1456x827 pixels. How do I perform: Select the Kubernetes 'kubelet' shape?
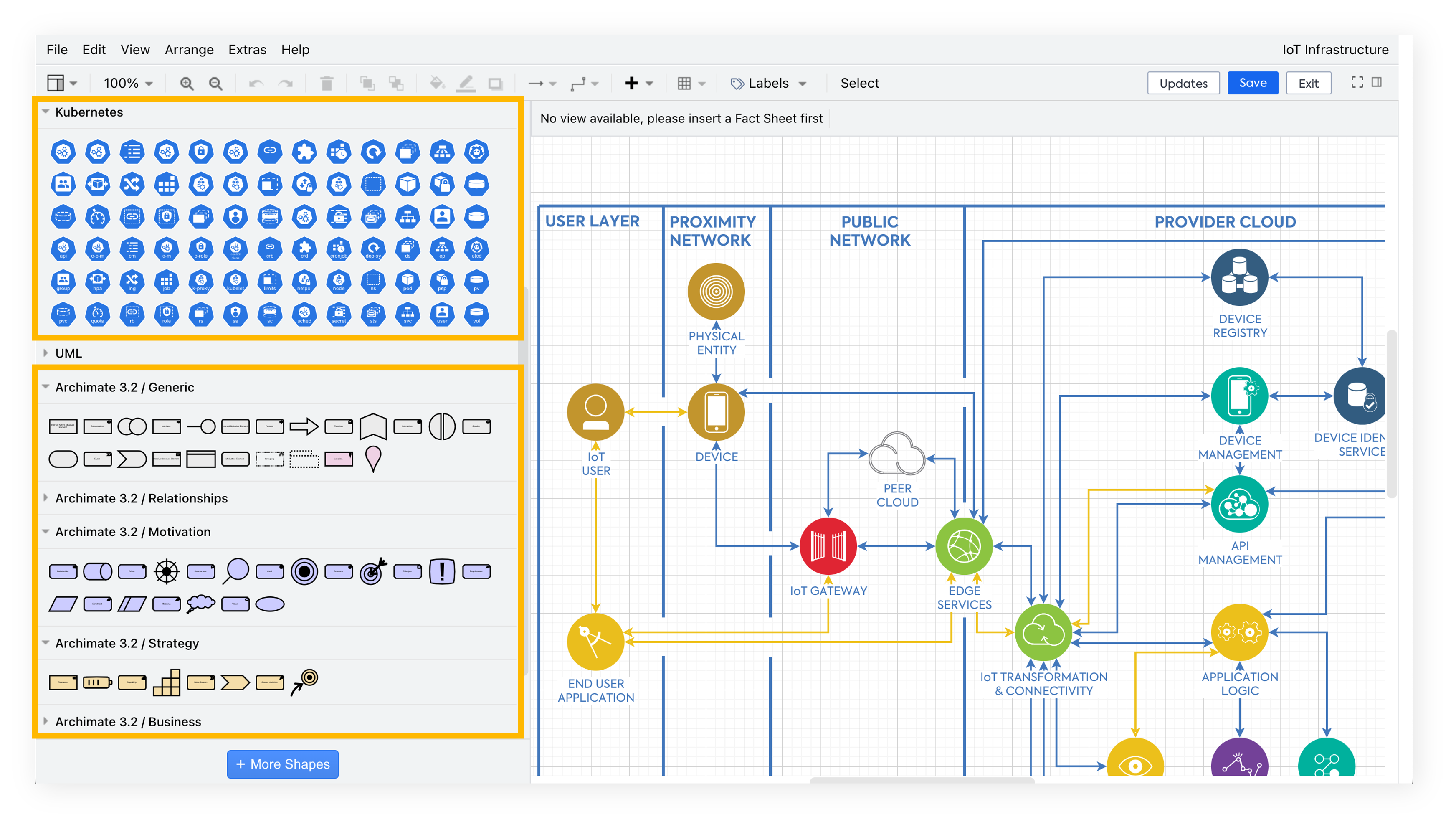pyautogui.click(x=235, y=282)
